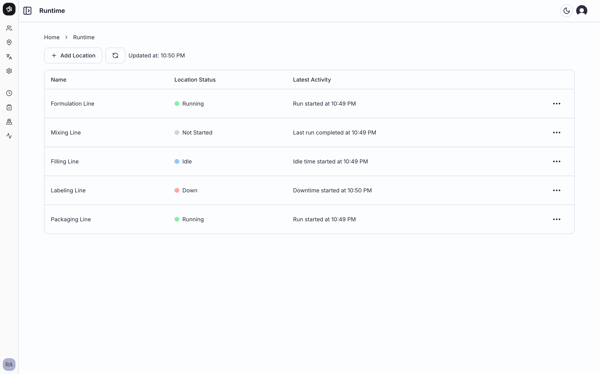Click the Latest Activity column header

(312, 80)
